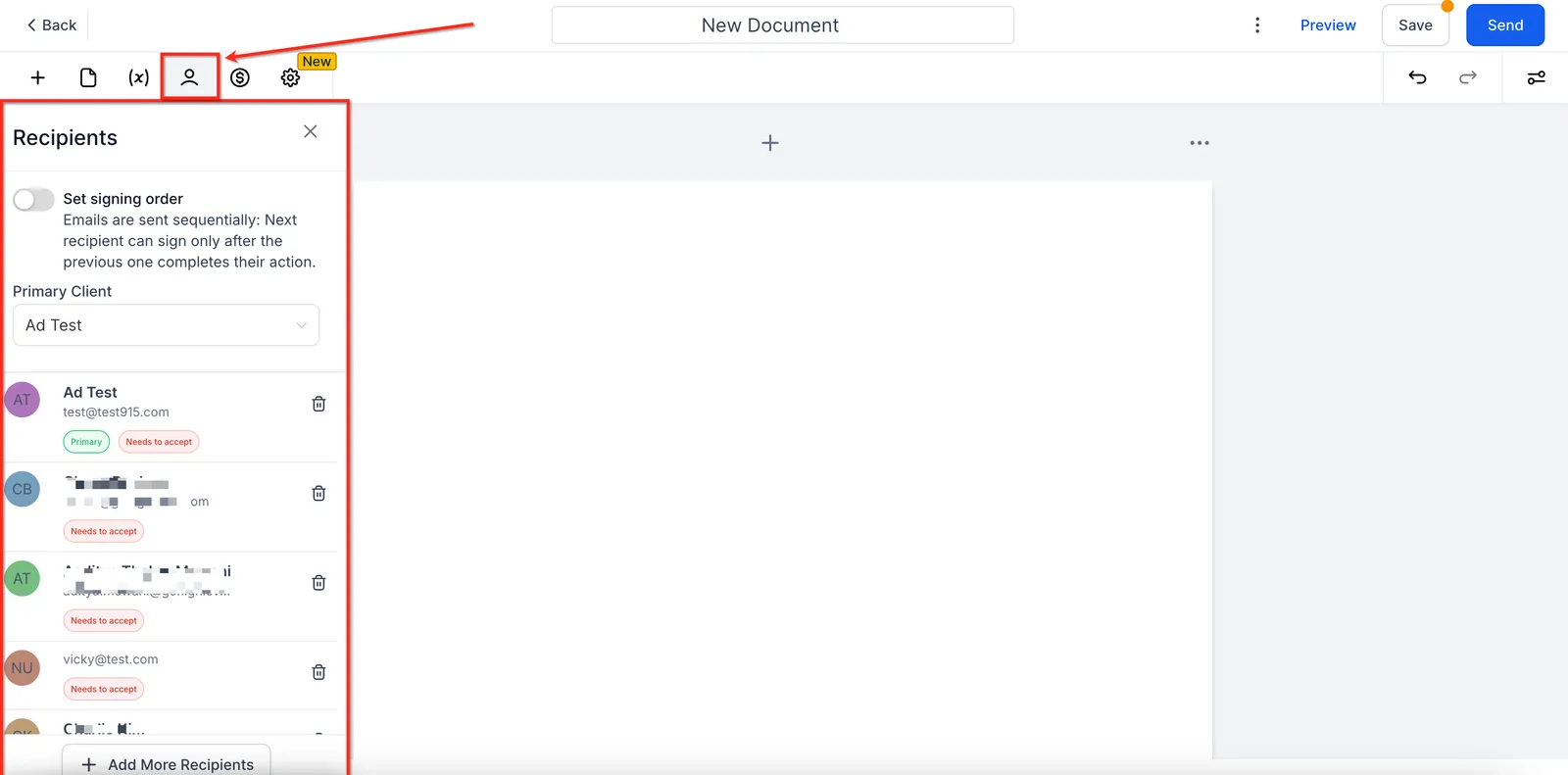Click the undo arrow icon

pos(1417,77)
